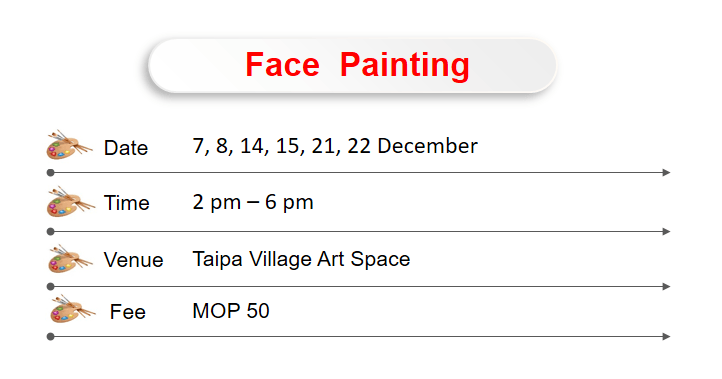
Task: Select the December dates text
Action: 335,146
